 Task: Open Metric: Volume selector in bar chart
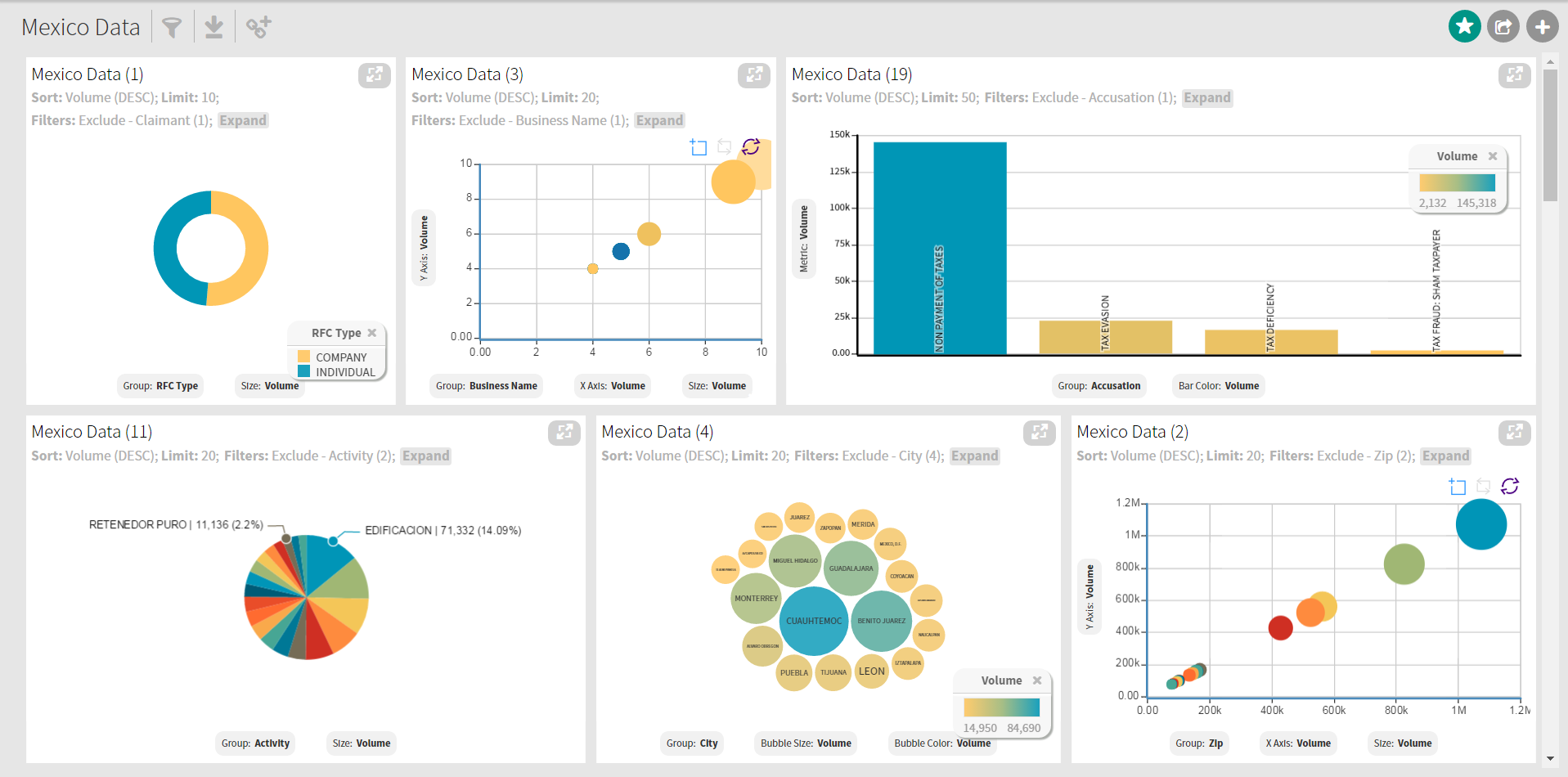pyautogui.click(x=804, y=239)
